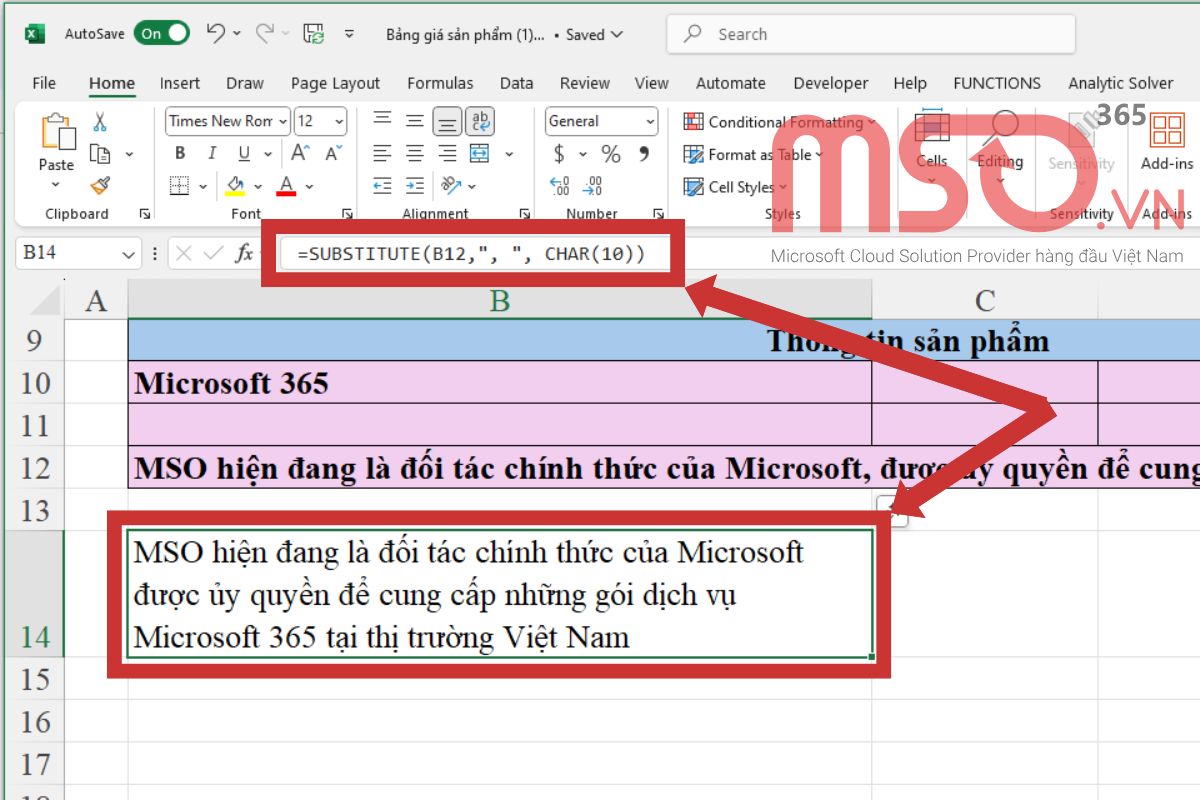Open the Developer ribbon tab
The height and width of the screenshot is (800, 1200).
click(x=830, y=83)
